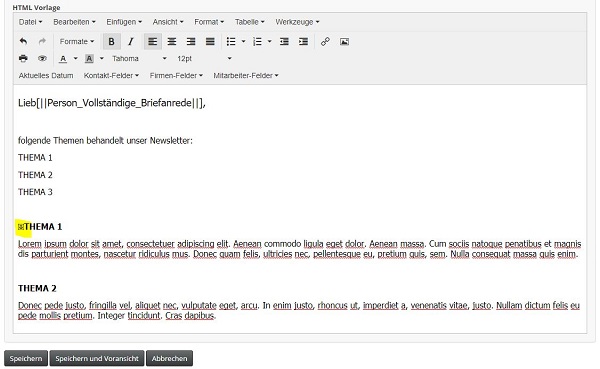The height and width of the screenshot is (369, 600).
Task: Open Kontakt-Felder dropdown
Action: click(111, 75)
